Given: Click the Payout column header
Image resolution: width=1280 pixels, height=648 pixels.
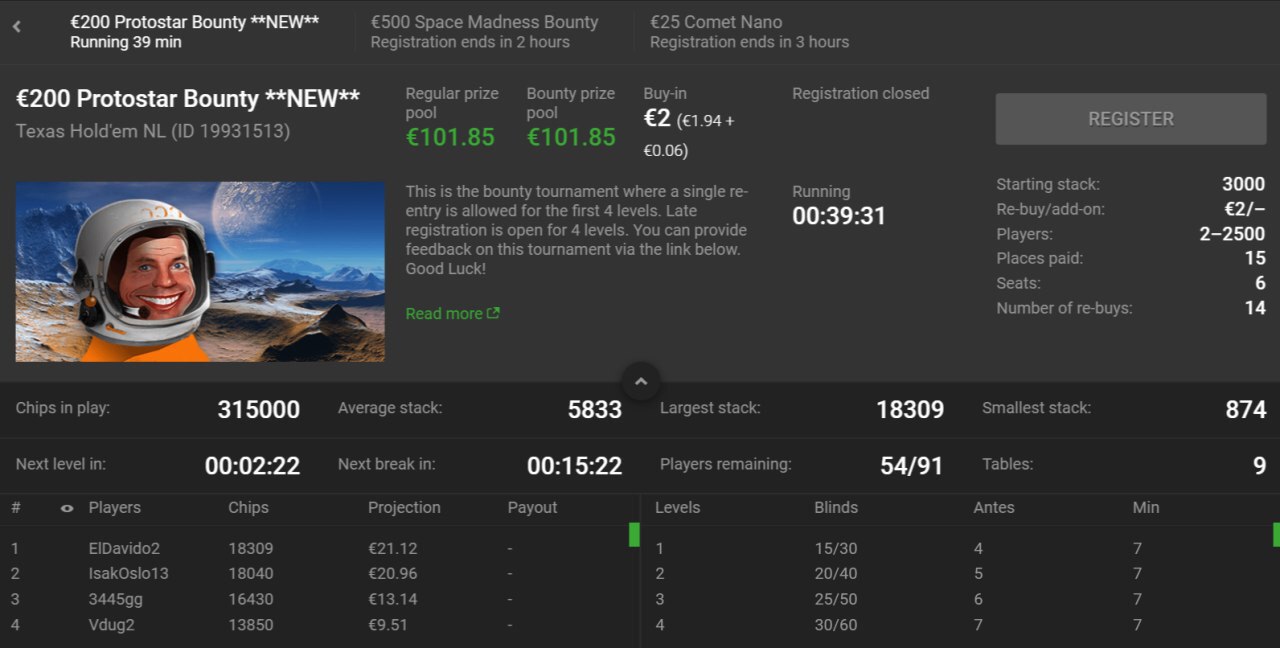Looking at the screenshot, I should click(532, 508).
